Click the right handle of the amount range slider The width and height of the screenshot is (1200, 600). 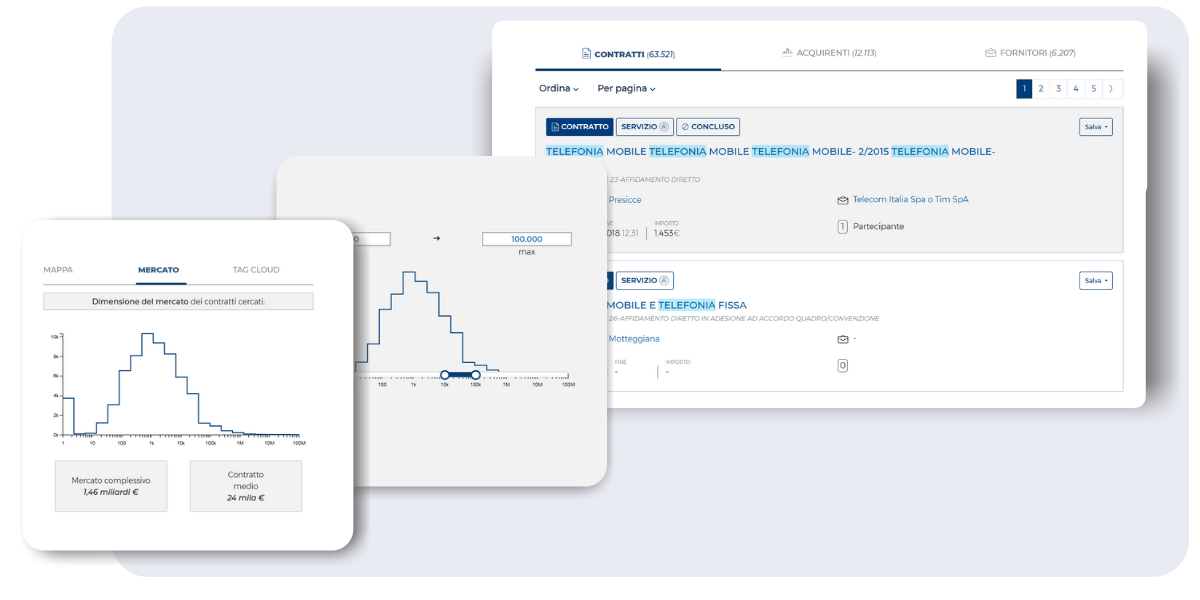click(x=476, y=375)
